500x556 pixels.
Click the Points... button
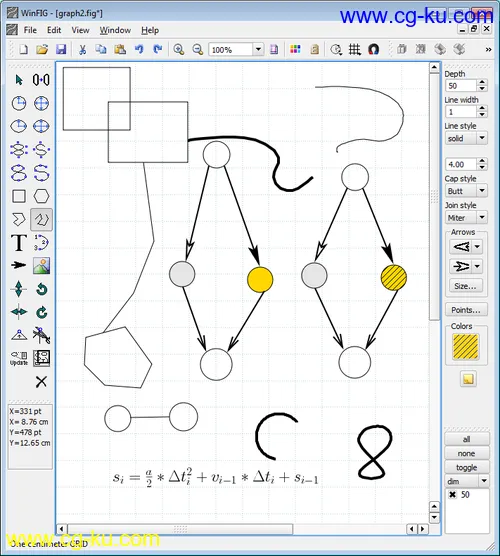click(466, 310)
